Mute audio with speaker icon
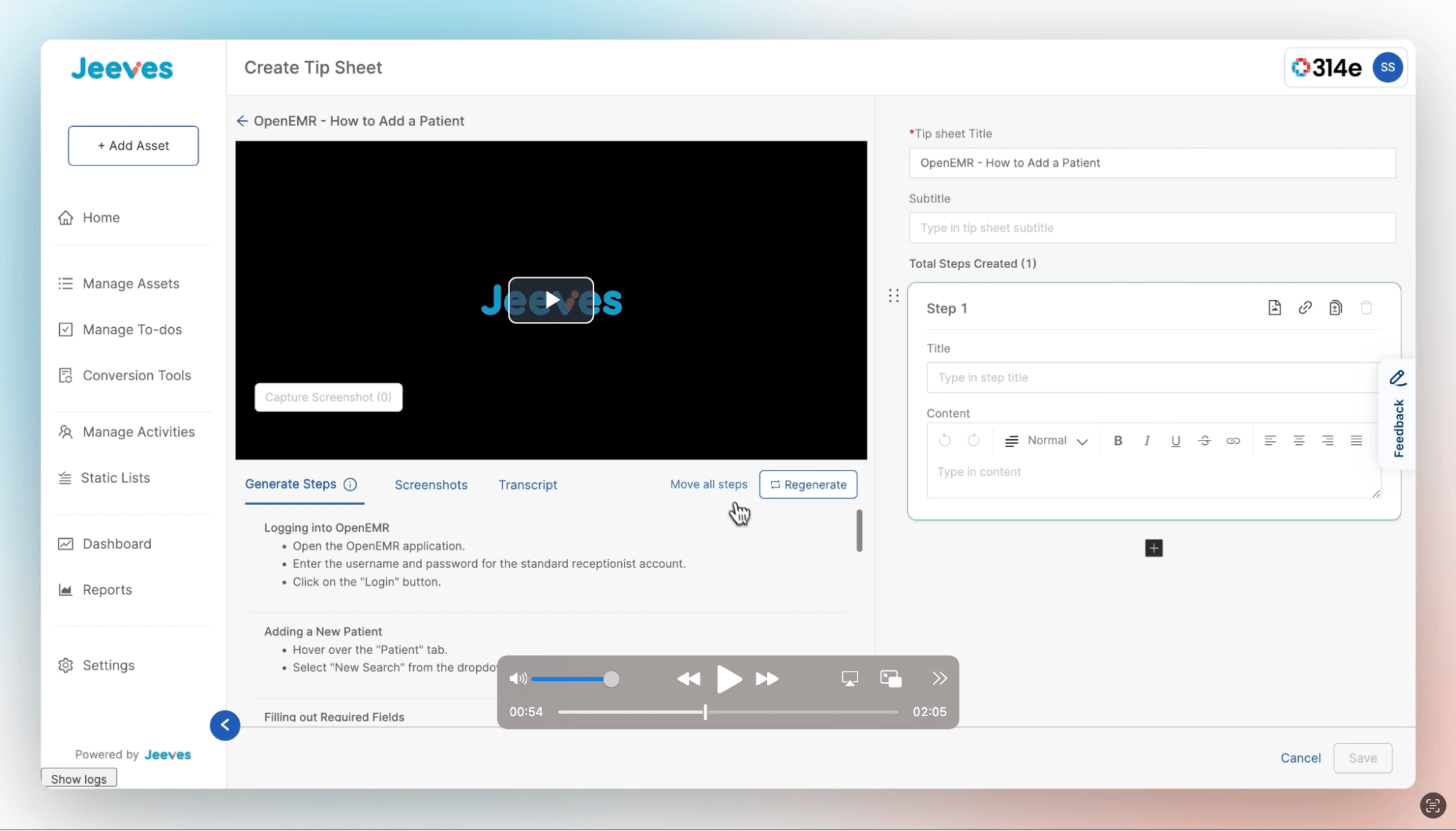The image size is (1456, 831). [x=518, y=679]
